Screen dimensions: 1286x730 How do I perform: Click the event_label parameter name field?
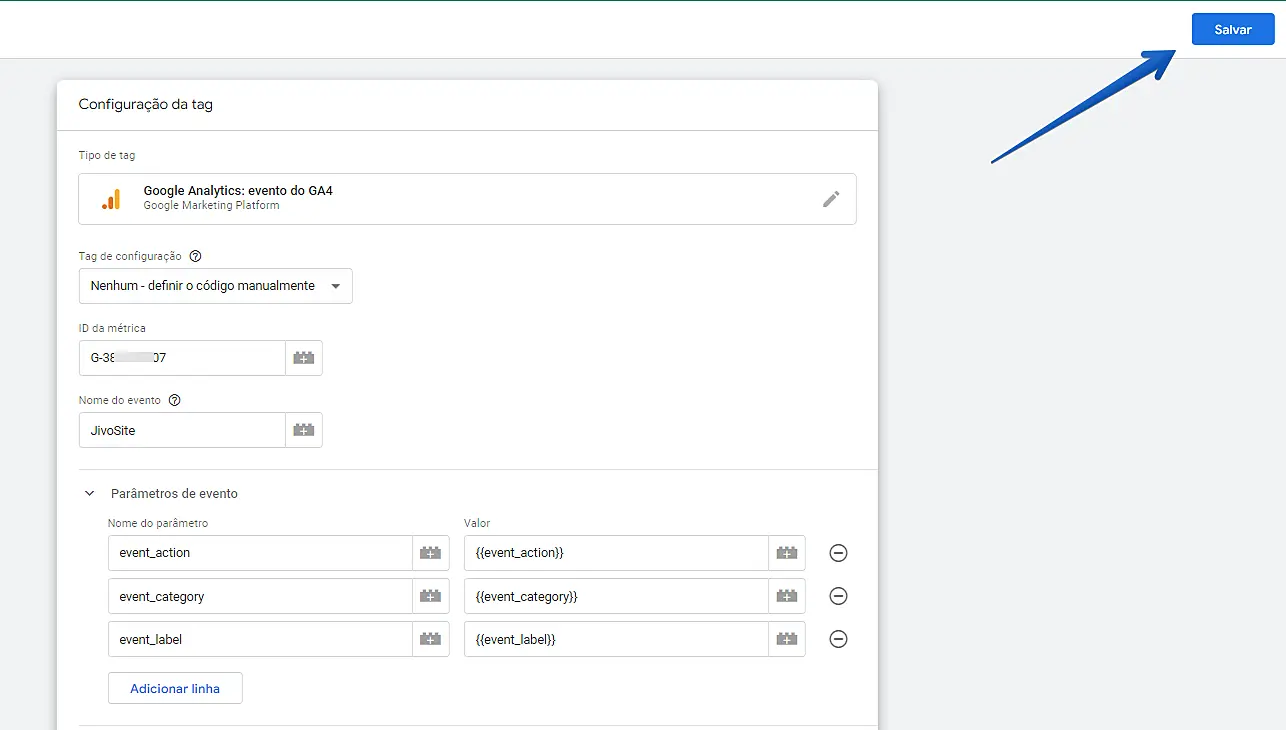click(x=260, y=639)
